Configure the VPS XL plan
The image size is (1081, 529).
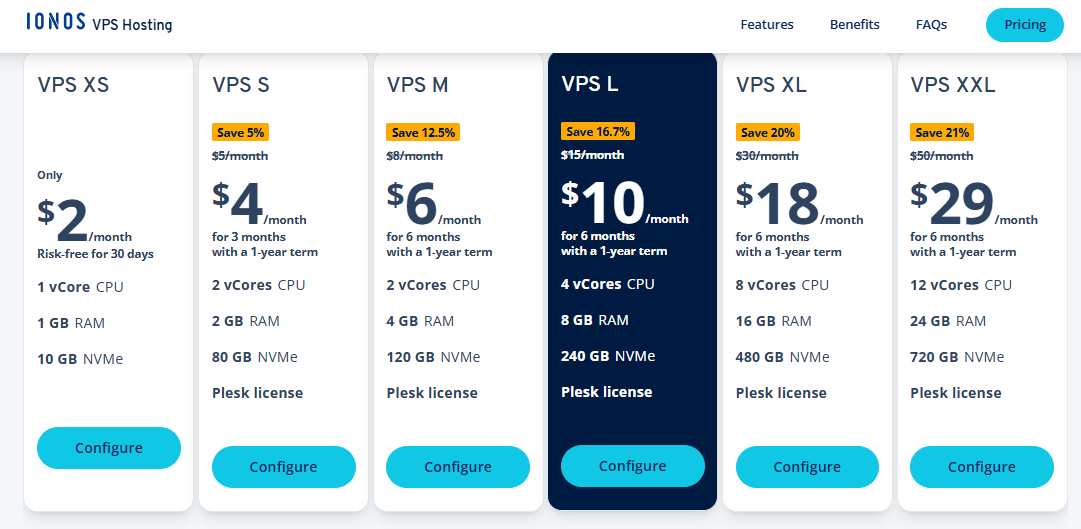click(x=807, y=467)
